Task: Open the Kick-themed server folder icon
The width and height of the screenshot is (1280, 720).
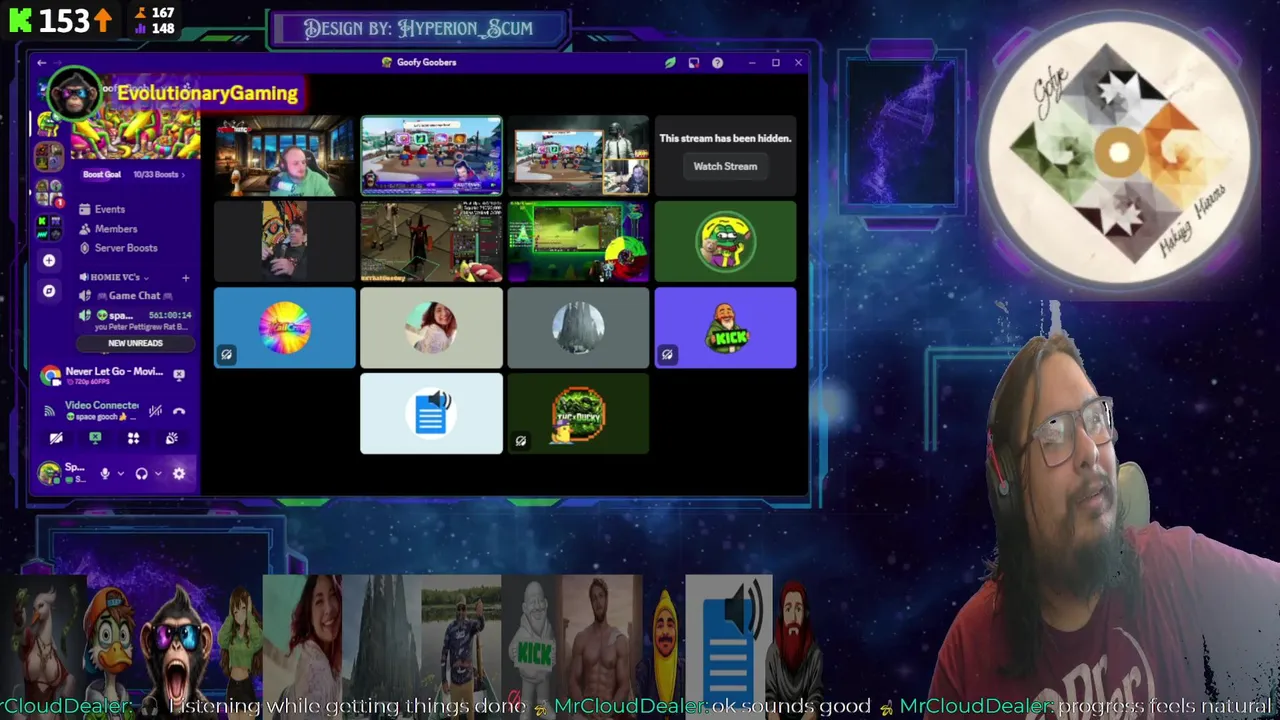Action: click(47, 227)
